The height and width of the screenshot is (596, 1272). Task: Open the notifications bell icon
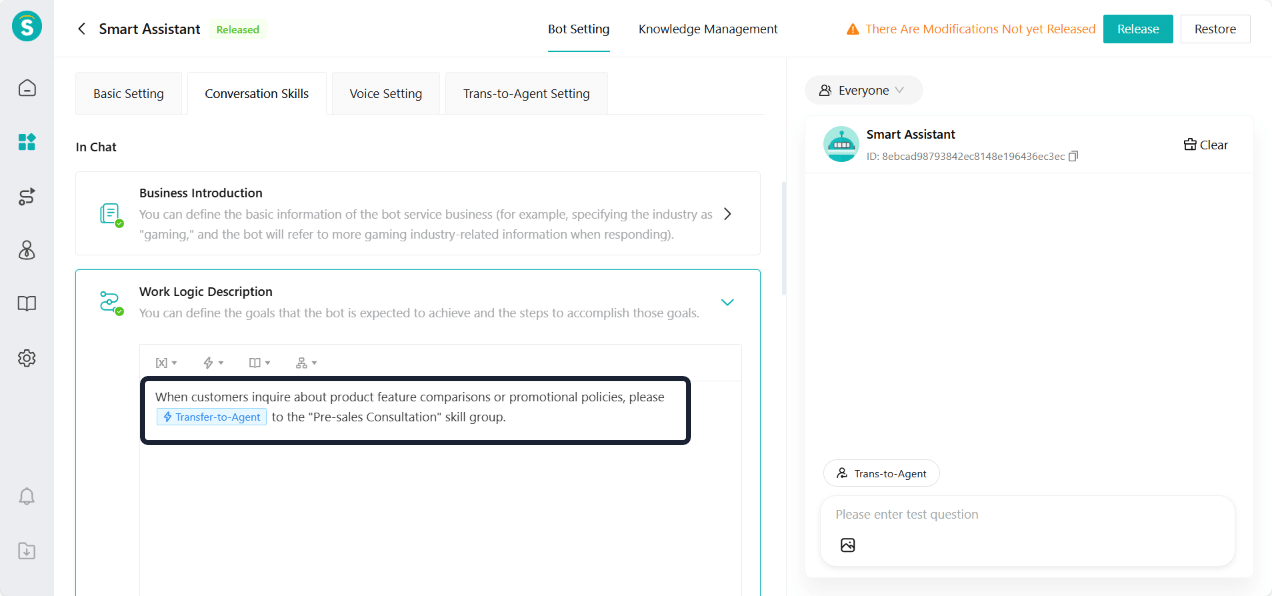(x=27, y=497)
